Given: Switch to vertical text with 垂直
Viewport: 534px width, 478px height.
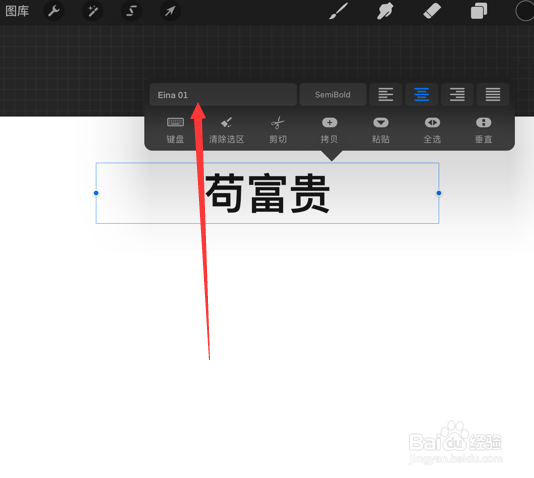Looking at the screenshot, I should coord(484,130).
